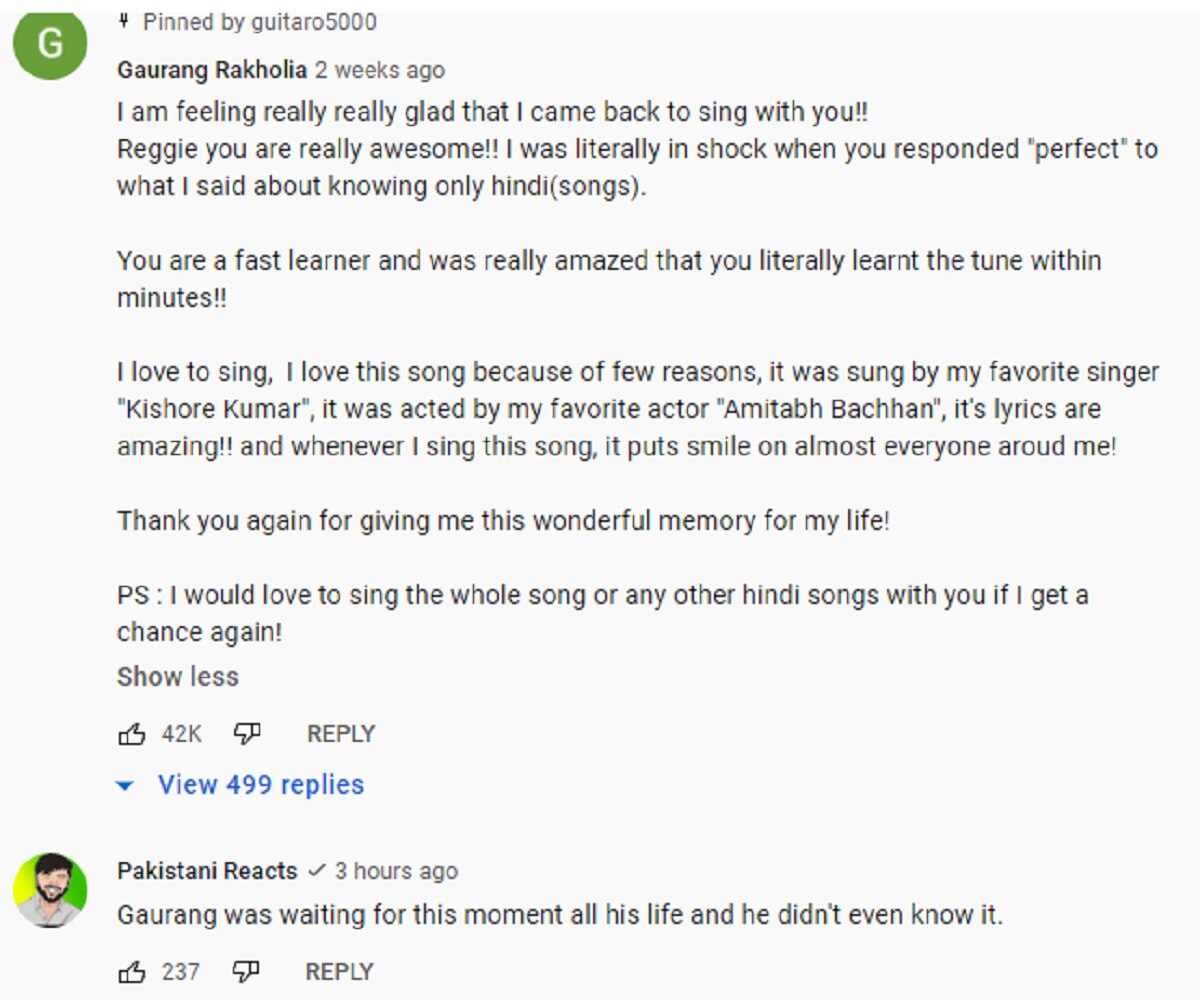Click the blue arrow beside View 499 replies
Screen dimensions: 1200x1000
coord(125,786)
